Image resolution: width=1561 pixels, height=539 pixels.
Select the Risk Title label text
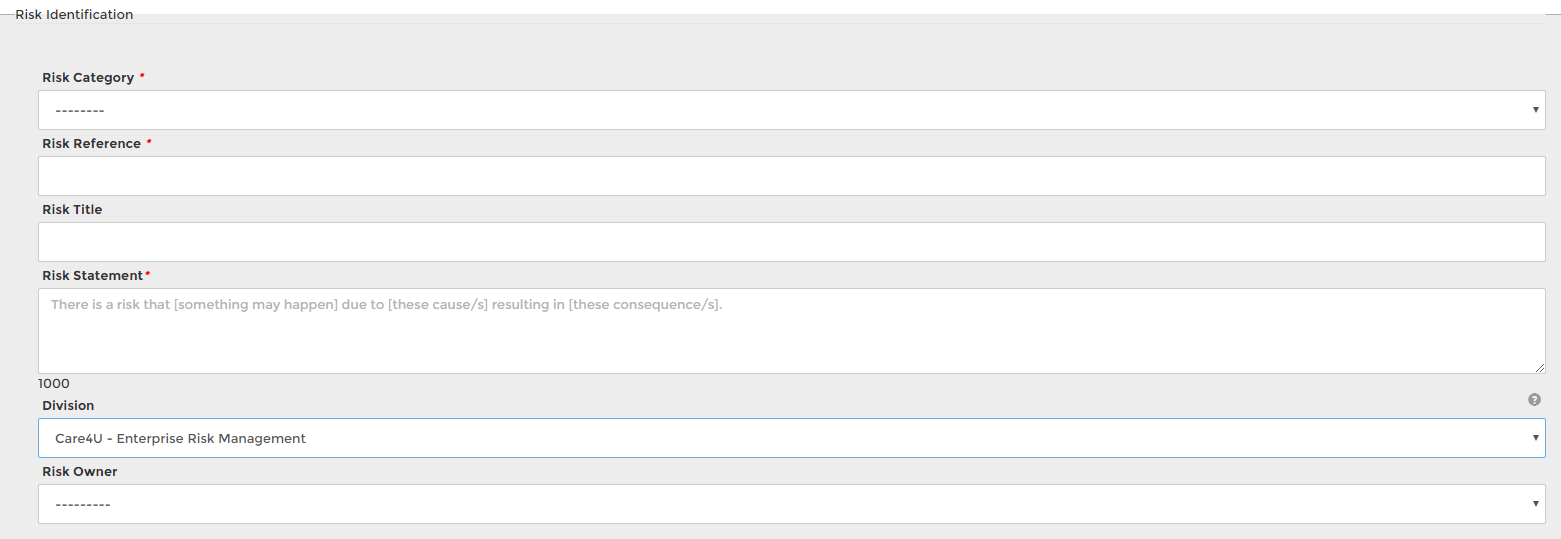[x=72, y=210]
